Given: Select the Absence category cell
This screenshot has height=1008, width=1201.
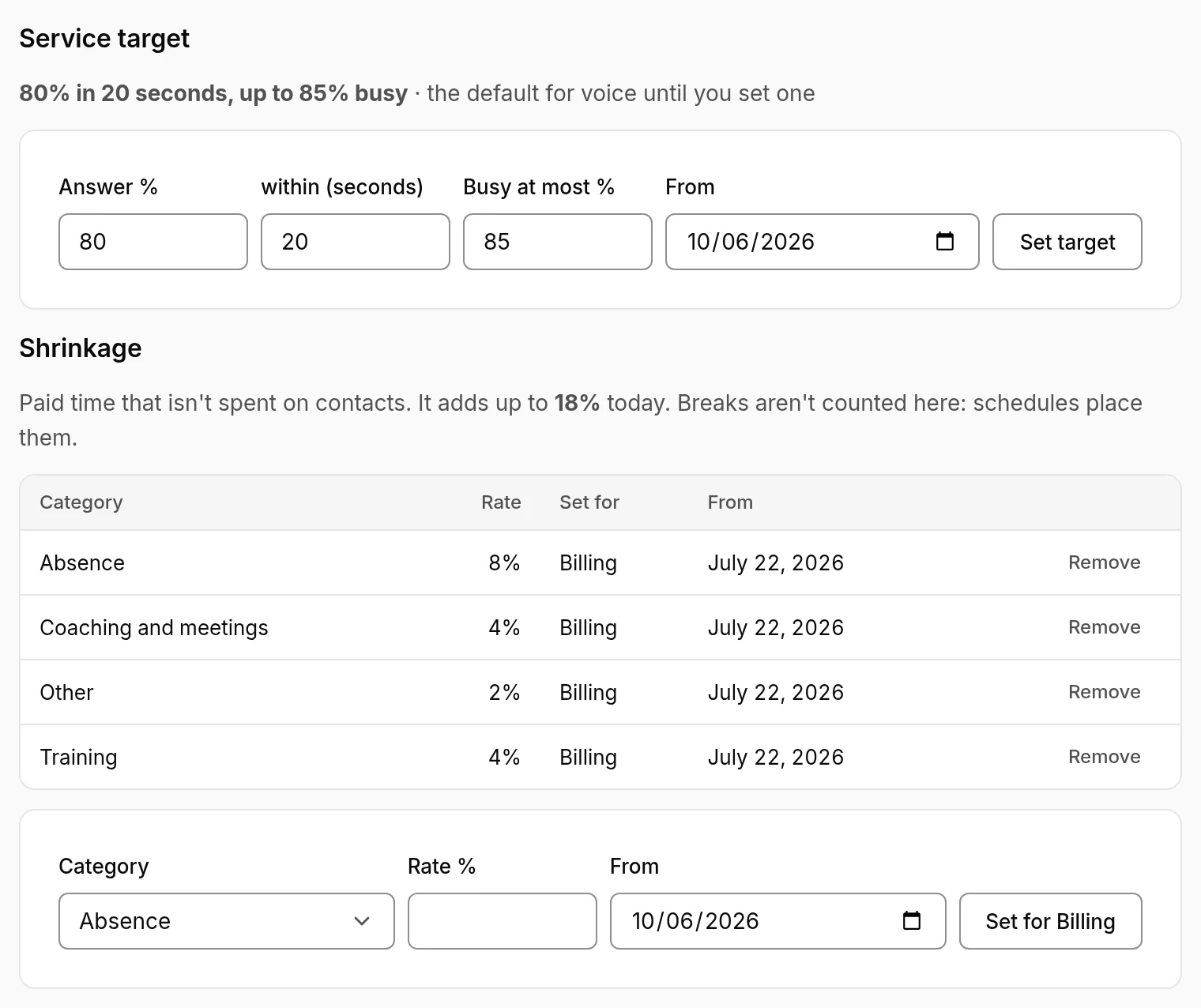Looking at the screenshot, I should tap(82, 562).
